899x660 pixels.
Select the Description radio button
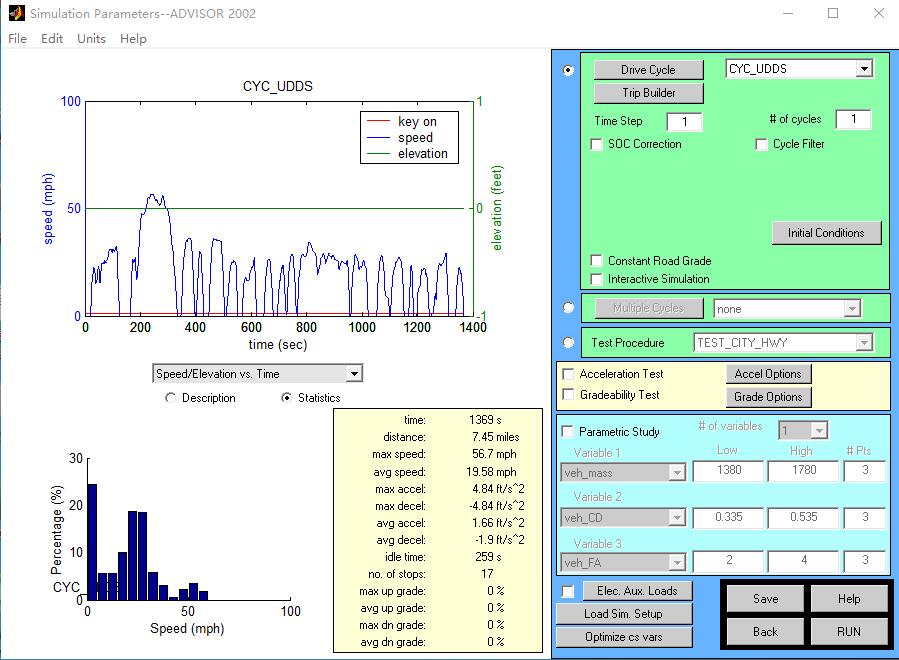(170, 398)
